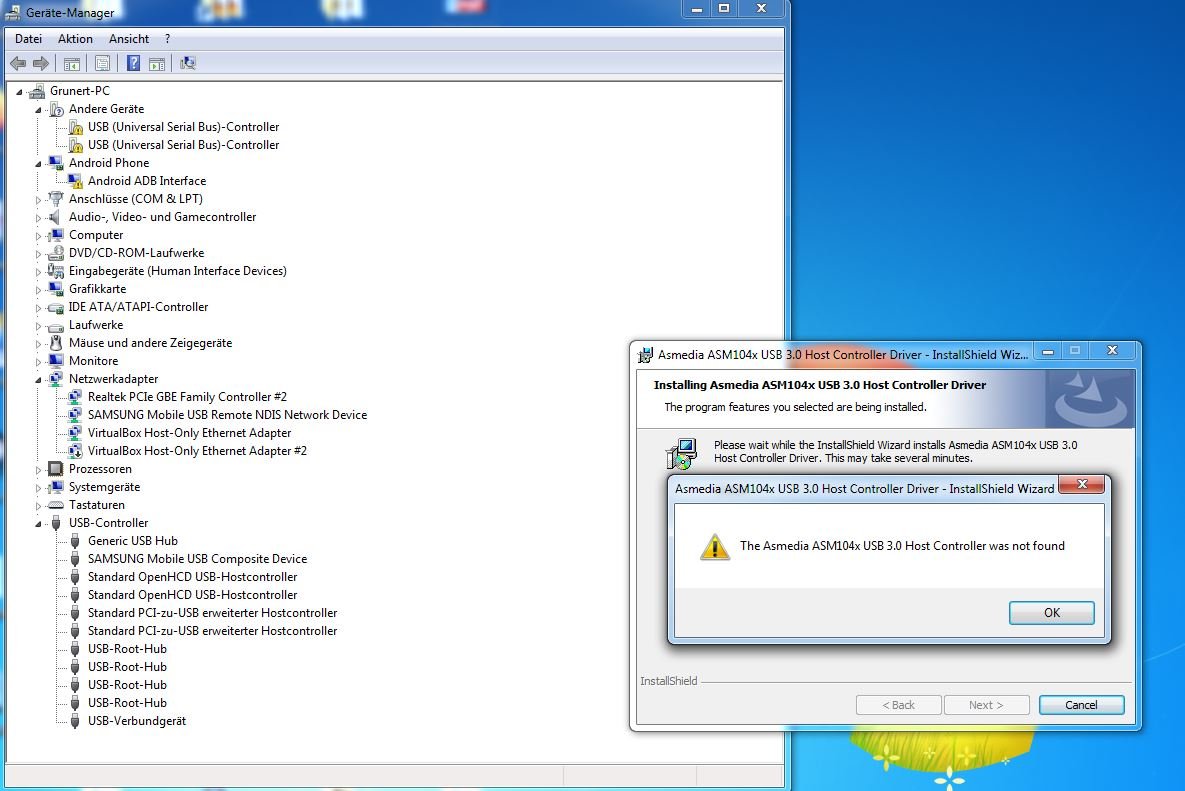Click the second USB-Controller warning icon

[75, 145]
